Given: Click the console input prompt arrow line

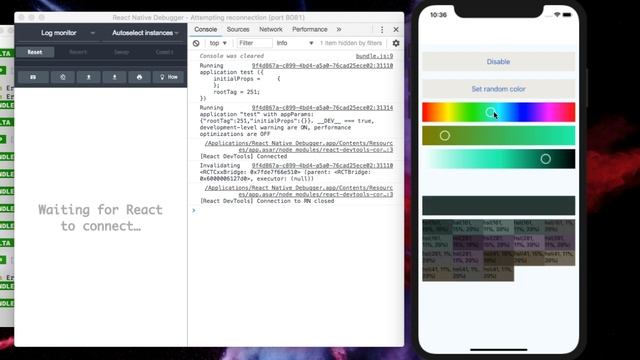Looking at the screenshot, I should [297, 211].
